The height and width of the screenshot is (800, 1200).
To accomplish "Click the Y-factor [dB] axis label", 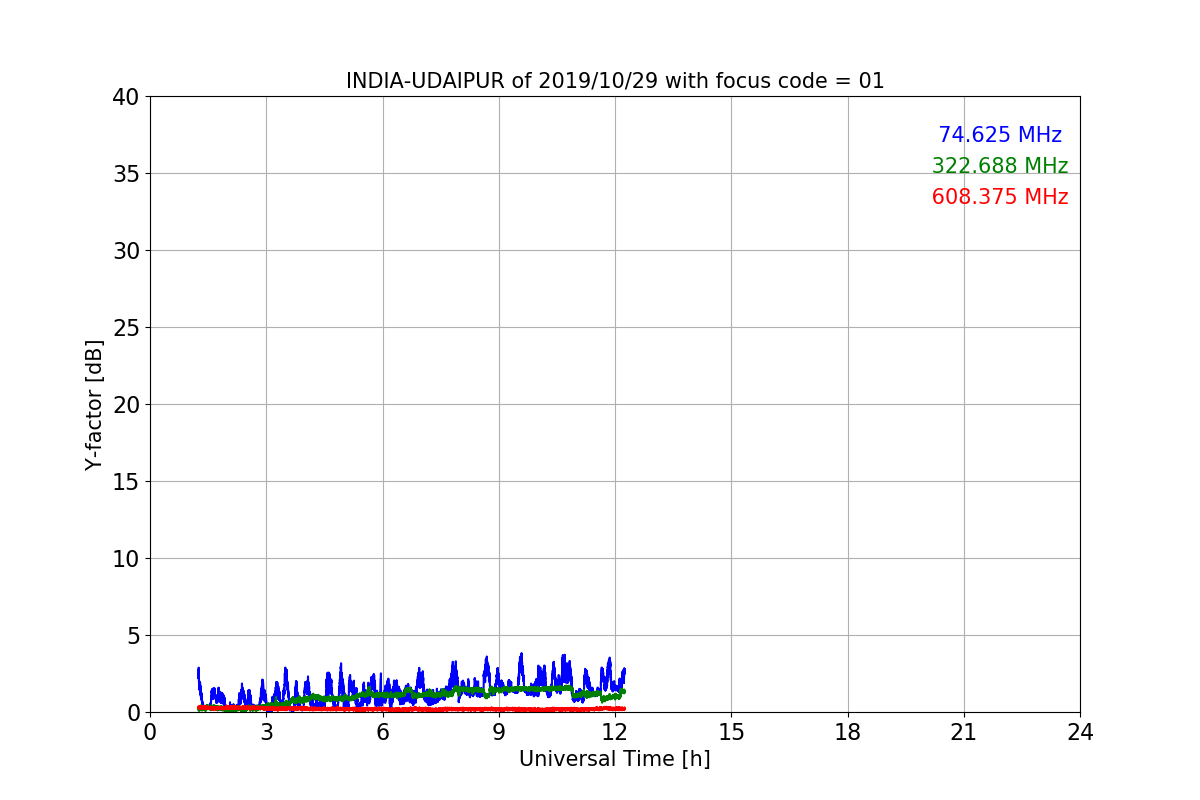I will (x=94, y=405).
